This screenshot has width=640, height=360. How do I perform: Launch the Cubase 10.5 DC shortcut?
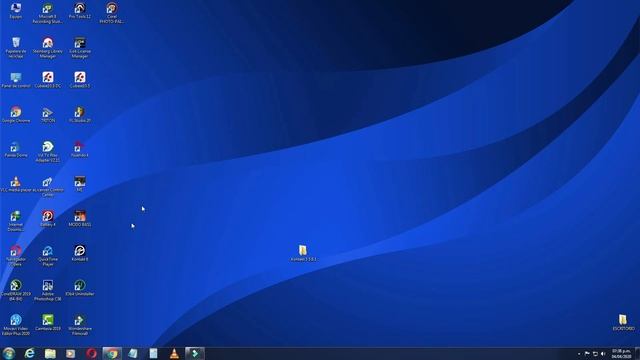coord(47,80)
